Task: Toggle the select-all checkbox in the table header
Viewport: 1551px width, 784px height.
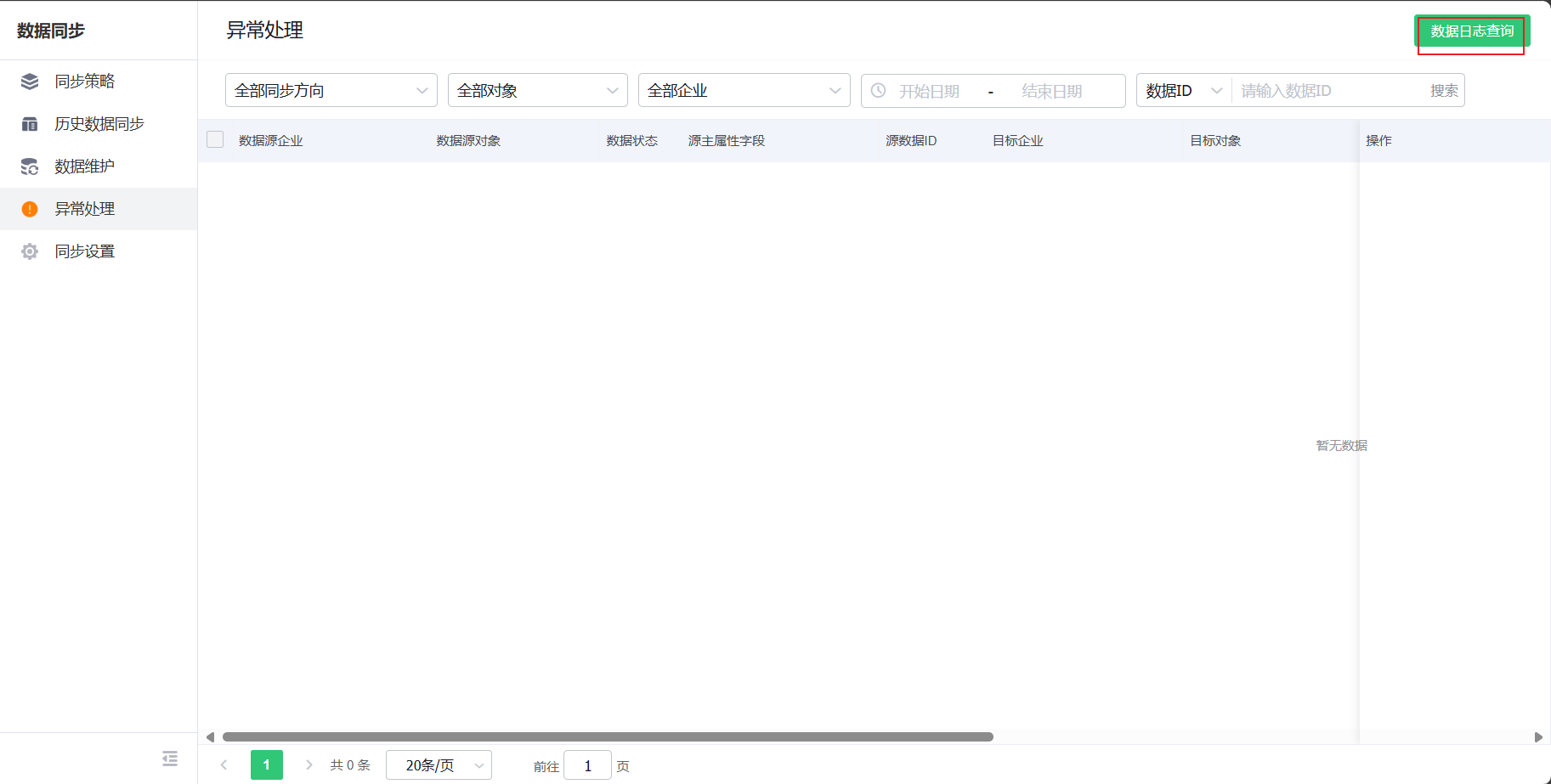Action: click(214, 138)
